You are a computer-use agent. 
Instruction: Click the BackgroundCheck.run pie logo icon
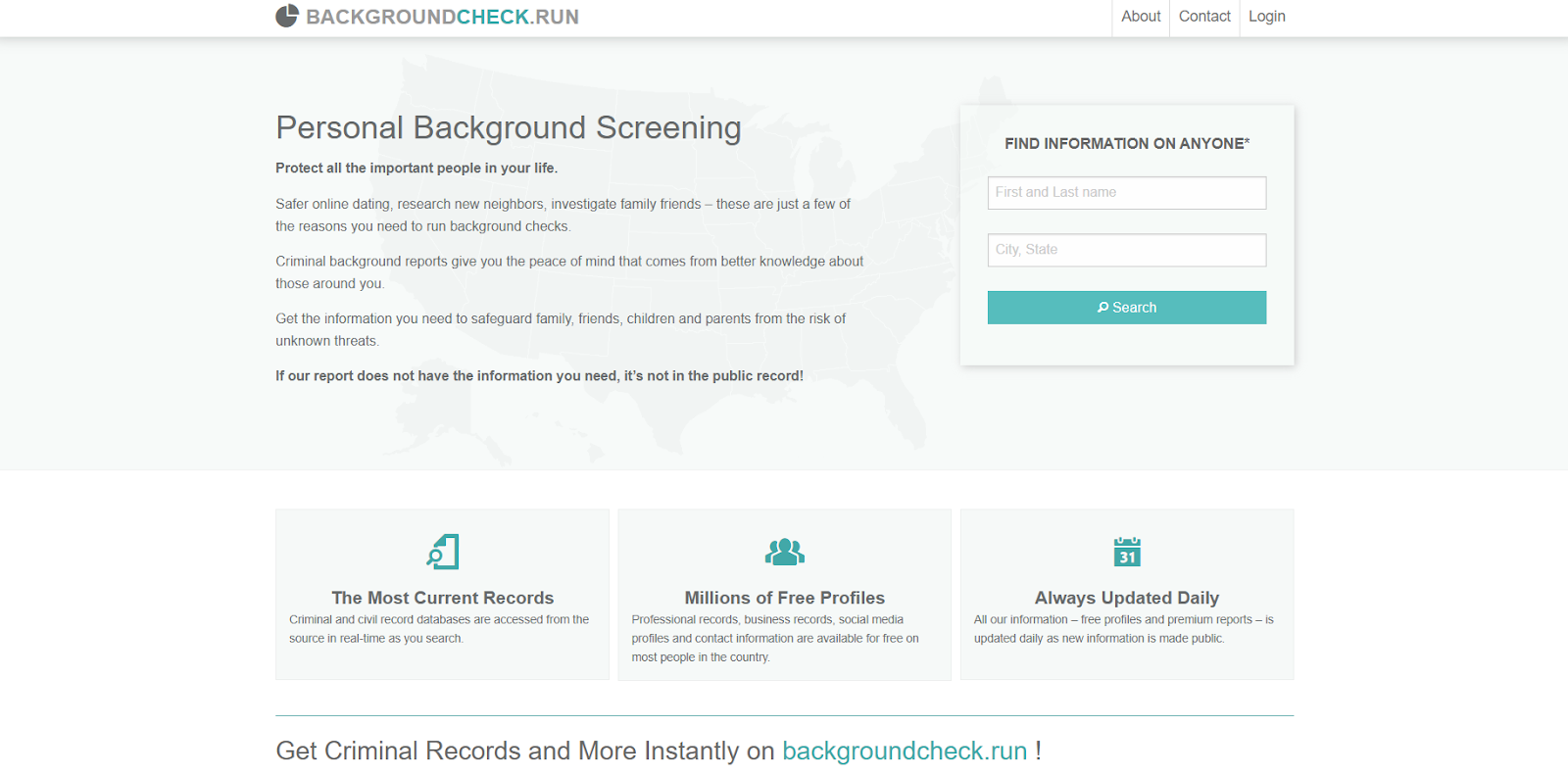pyautogui.click(x=286, y=17)
